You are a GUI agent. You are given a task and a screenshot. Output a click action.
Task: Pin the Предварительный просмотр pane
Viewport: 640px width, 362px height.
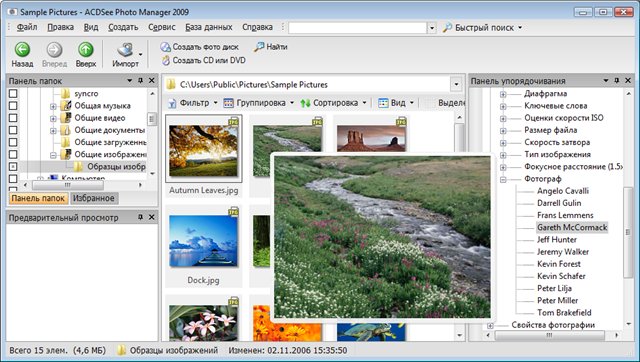tap(140, 217)
